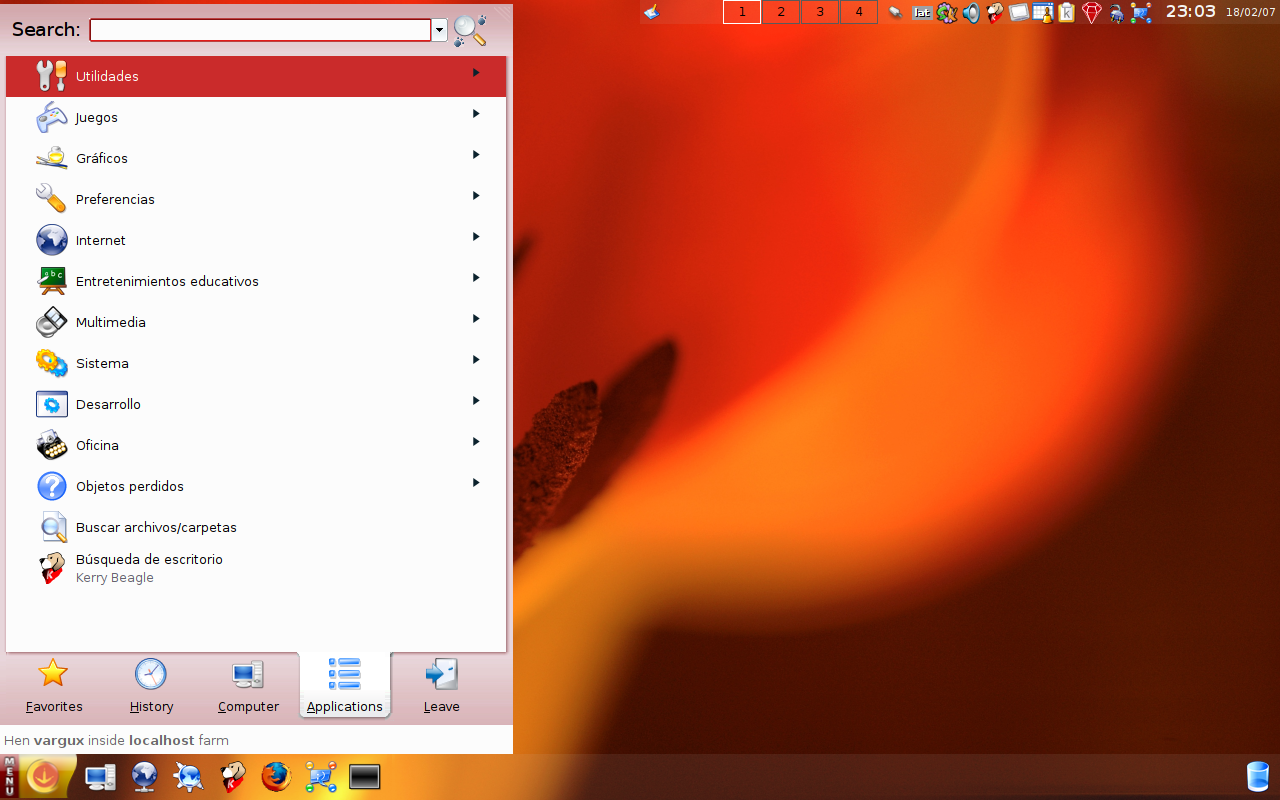The width and height of the screenshot is (1280, 800).
Task: Expand the Utilidades submenu arrow
Action: coord(477,72)
